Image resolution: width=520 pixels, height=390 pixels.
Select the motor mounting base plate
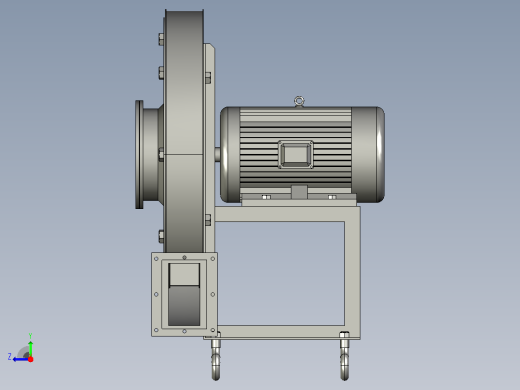299,203
